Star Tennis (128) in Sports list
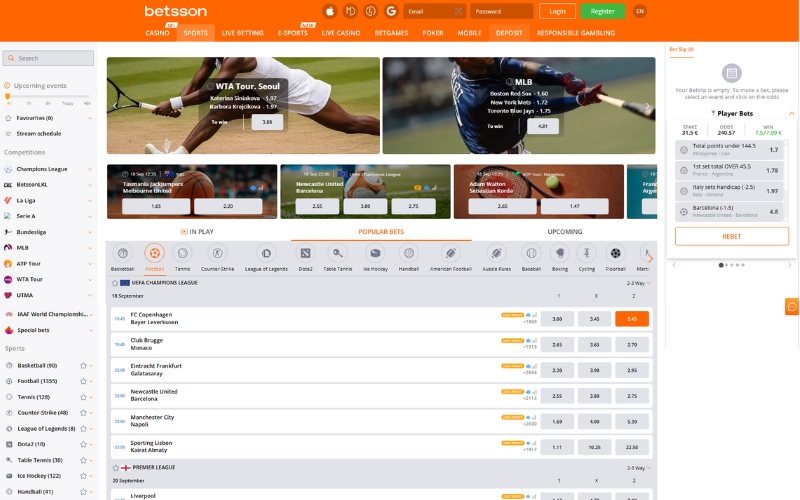Screen dimensions: 800x500 click(x=83, y=397)
